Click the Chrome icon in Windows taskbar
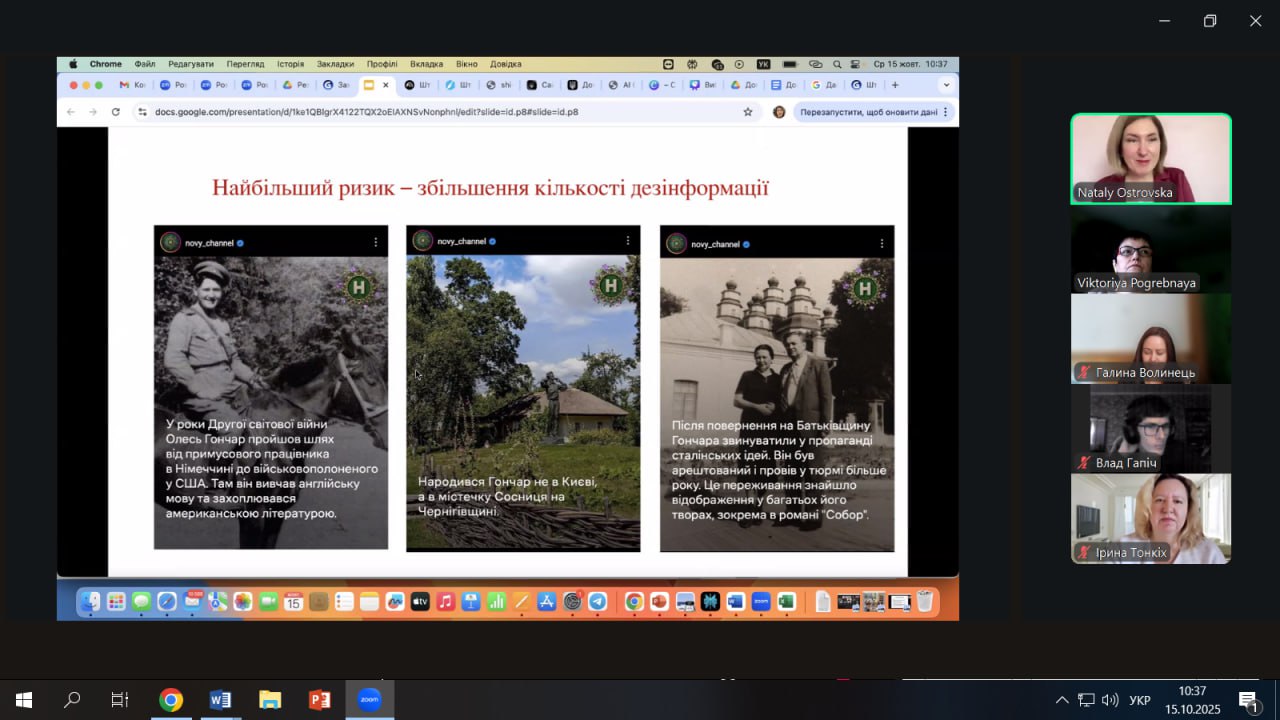The height and width of the screenshot is (720, 1280). coord(171,700)
